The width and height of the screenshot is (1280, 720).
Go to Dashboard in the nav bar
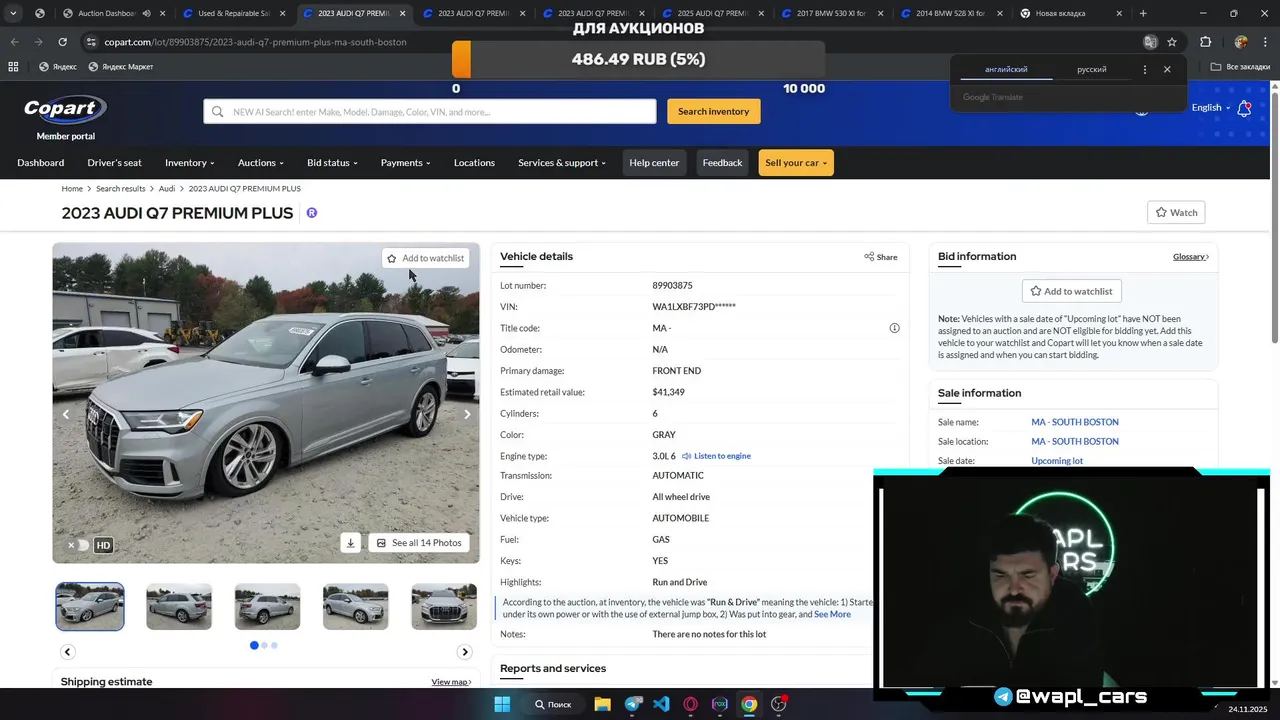tap(40, 163)
